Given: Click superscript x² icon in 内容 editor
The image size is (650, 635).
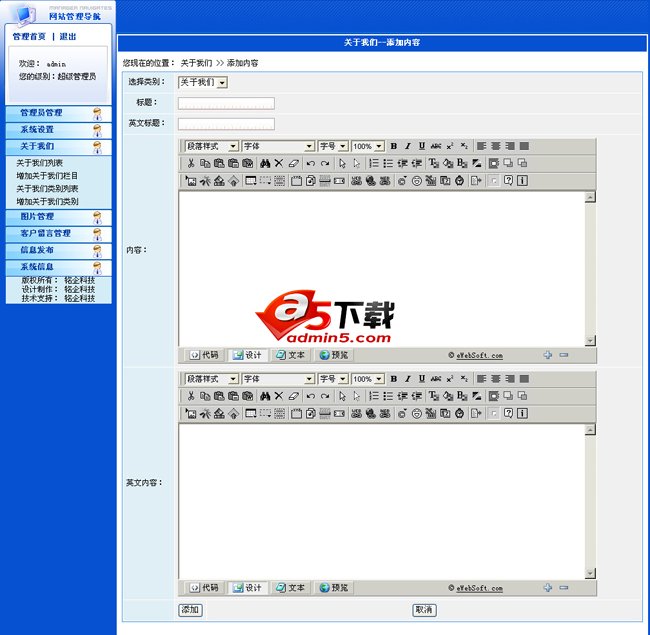Looking at the screenshot, I should pos(450,146).
